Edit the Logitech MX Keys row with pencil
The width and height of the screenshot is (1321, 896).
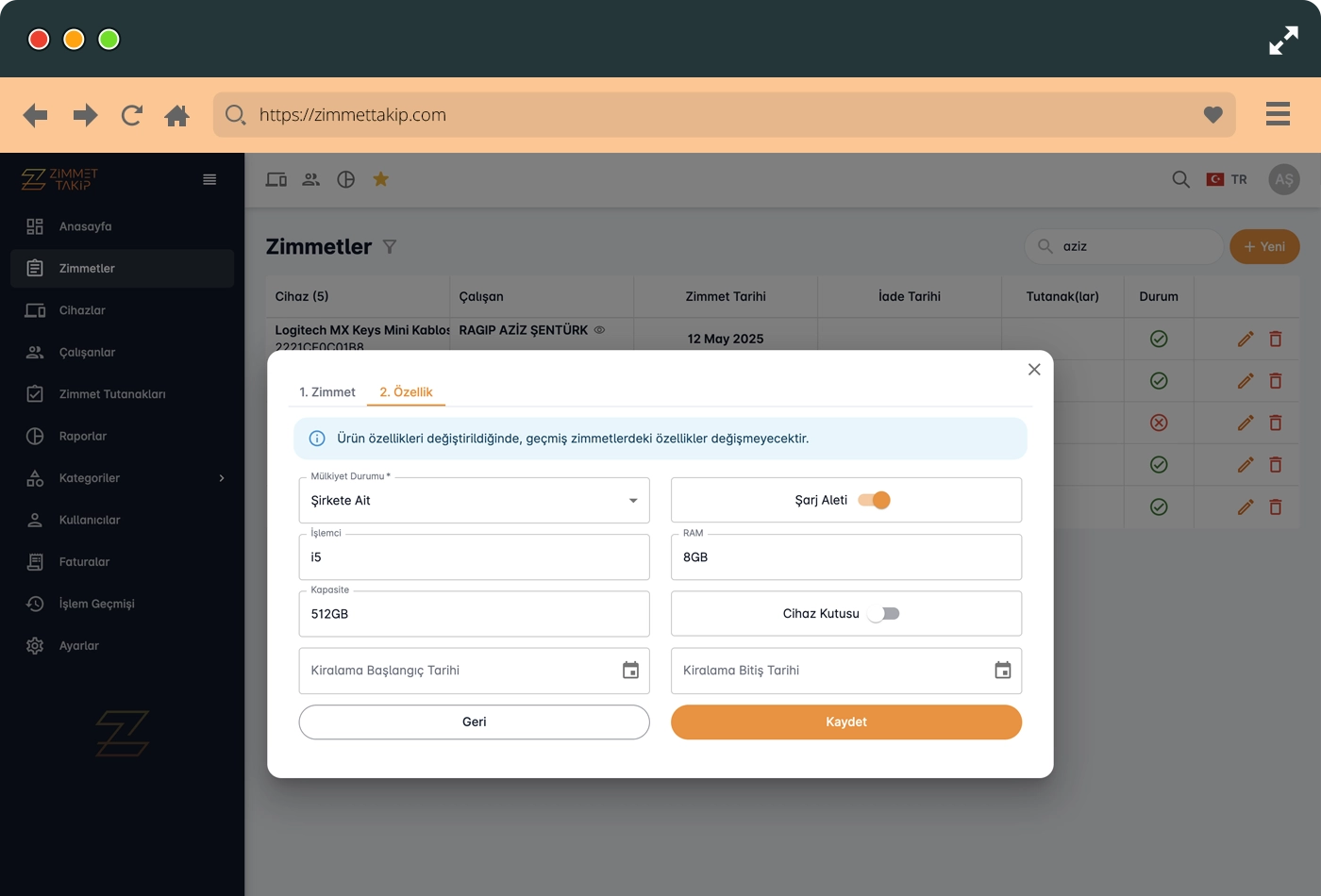point(1246,339)
